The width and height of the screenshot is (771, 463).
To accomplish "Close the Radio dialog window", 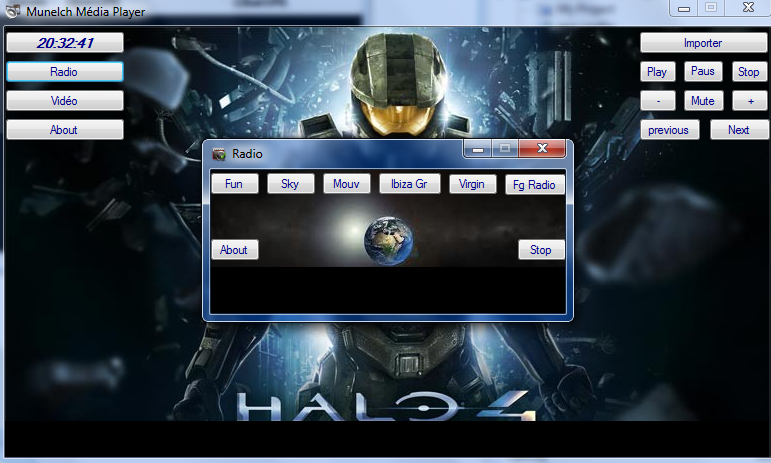I will (542, 148).
